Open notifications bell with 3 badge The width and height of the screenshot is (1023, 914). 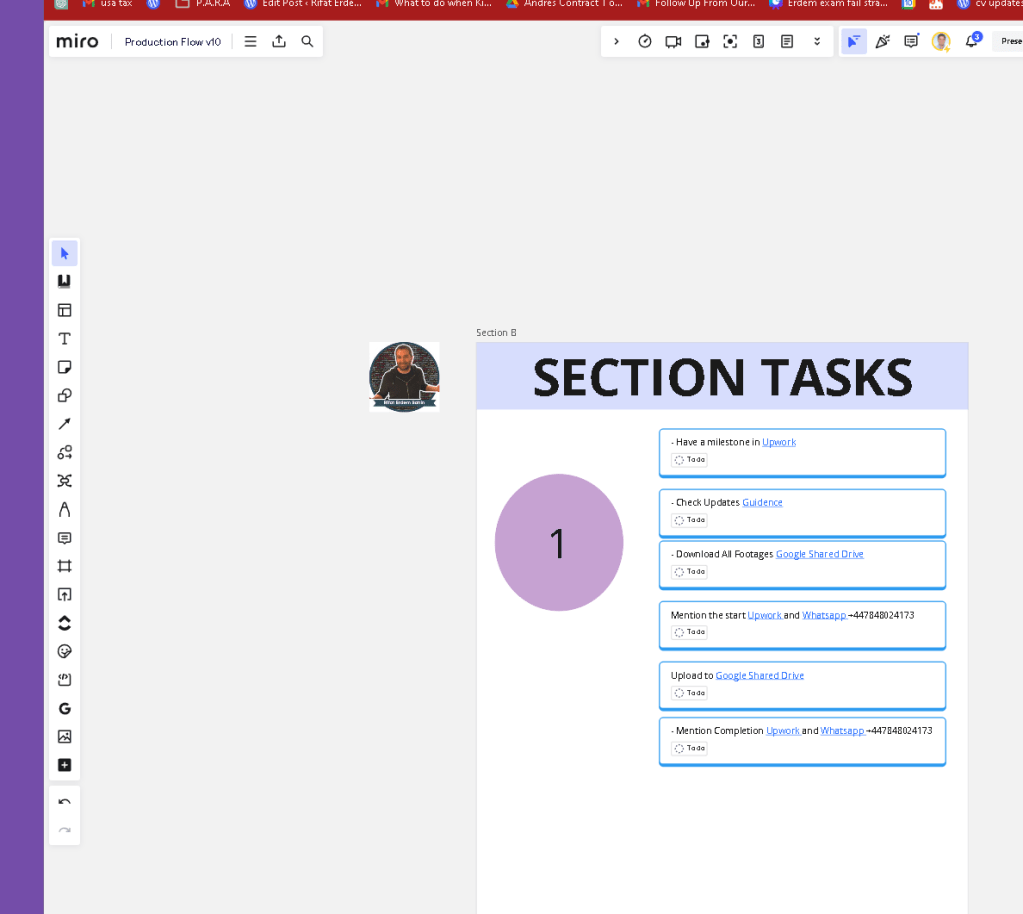pyautogui.click(x=972, y=40)
